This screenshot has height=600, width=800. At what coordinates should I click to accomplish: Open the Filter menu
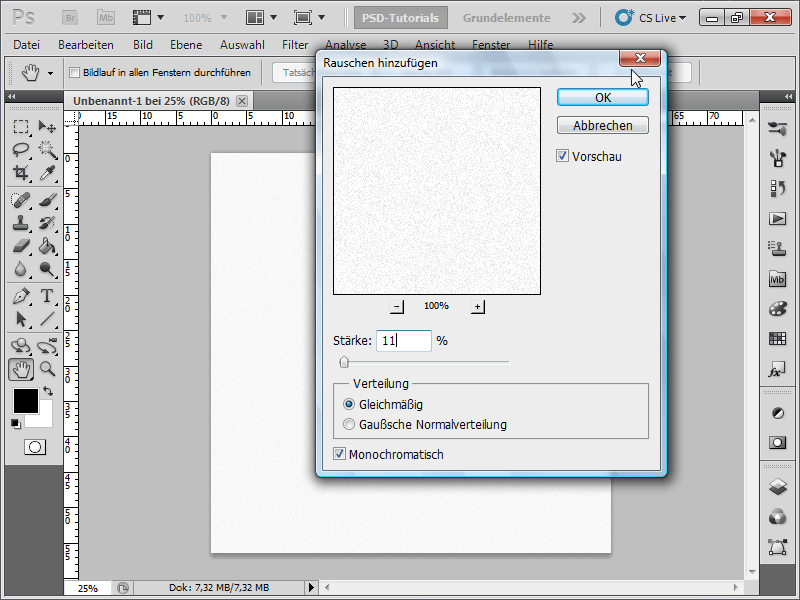click(x=295, y=45)
